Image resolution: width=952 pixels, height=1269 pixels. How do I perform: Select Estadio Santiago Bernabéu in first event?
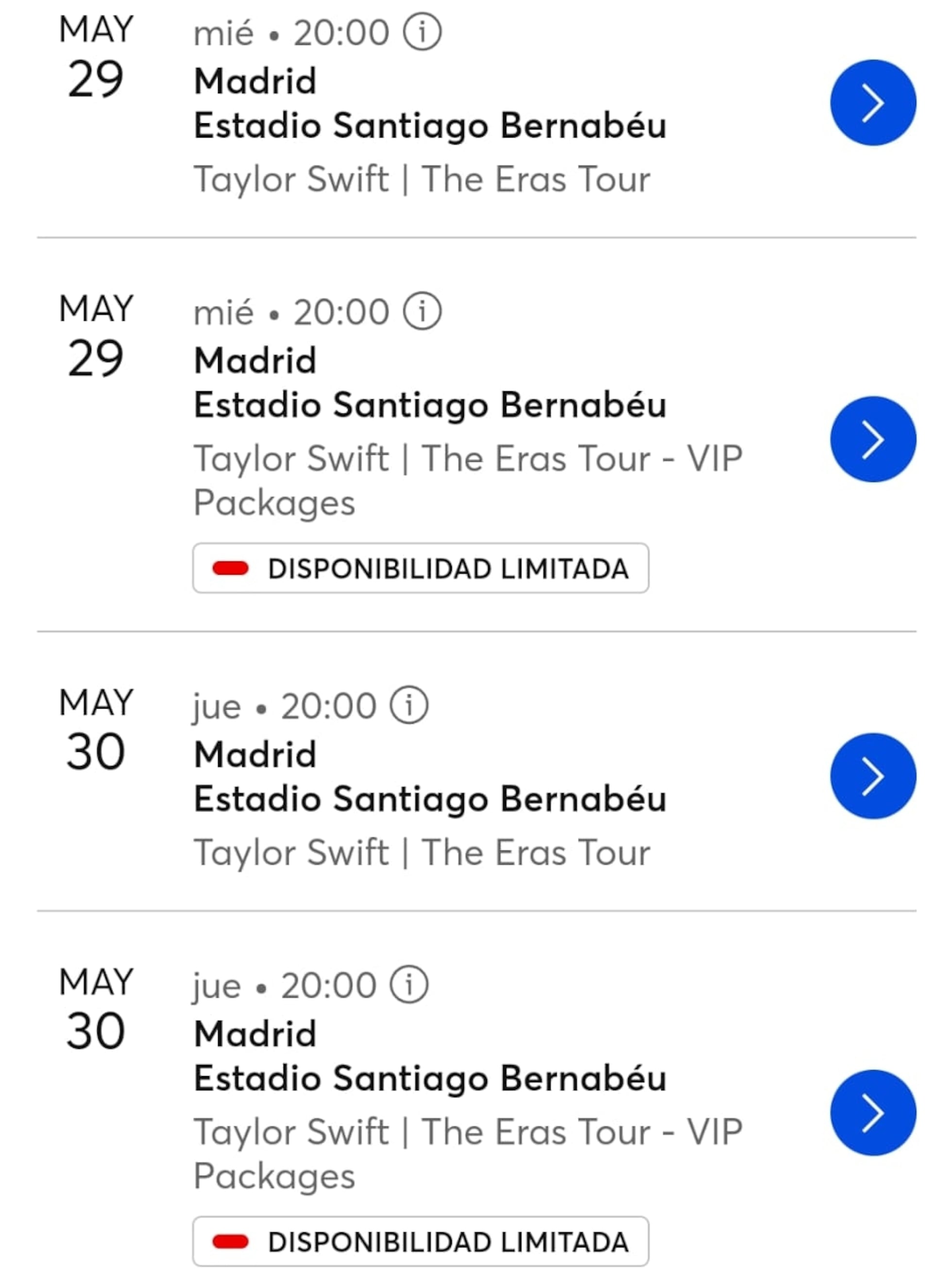(x=430, y=126)
